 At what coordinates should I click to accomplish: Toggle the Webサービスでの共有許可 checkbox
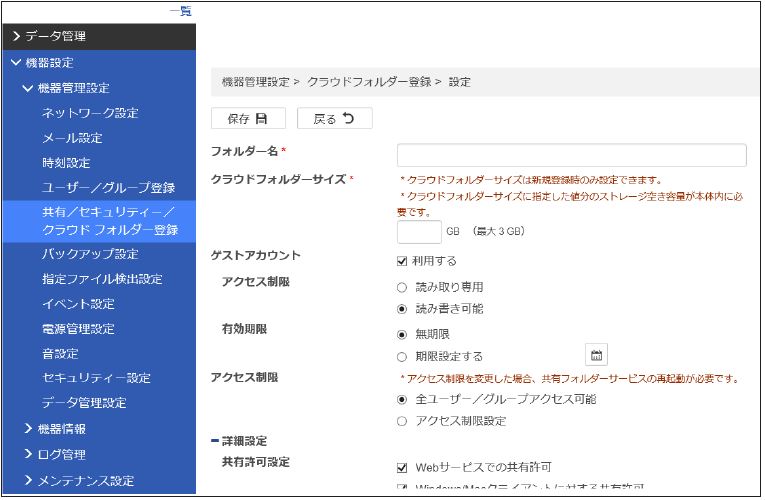tap(402, 468)
